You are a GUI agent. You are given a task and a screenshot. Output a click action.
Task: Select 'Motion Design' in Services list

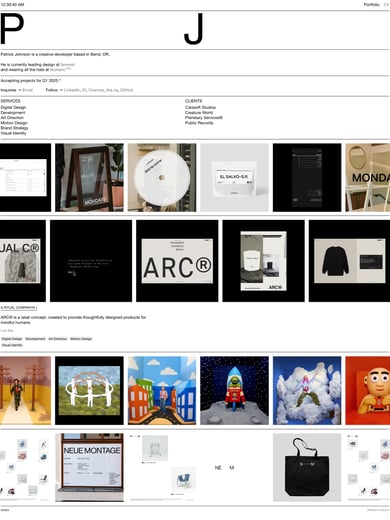click(14, 123)
